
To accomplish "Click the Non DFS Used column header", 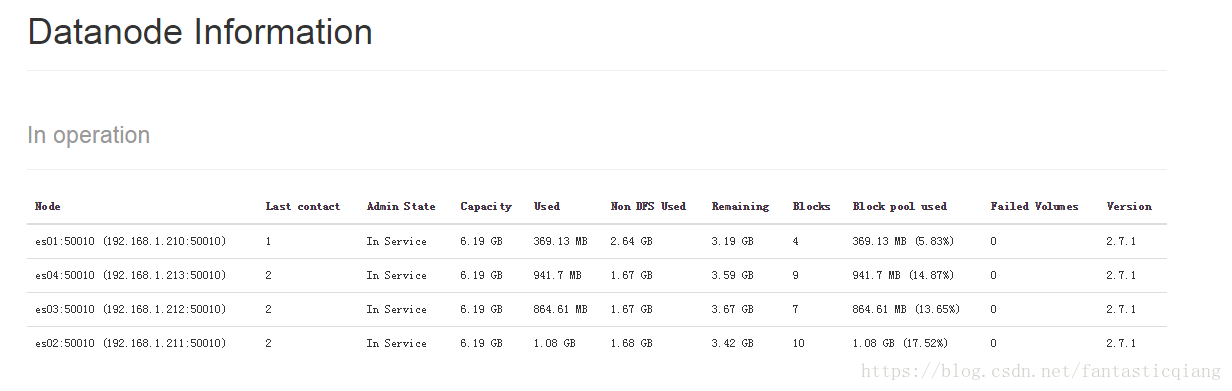I will click(x=648, y=207).
